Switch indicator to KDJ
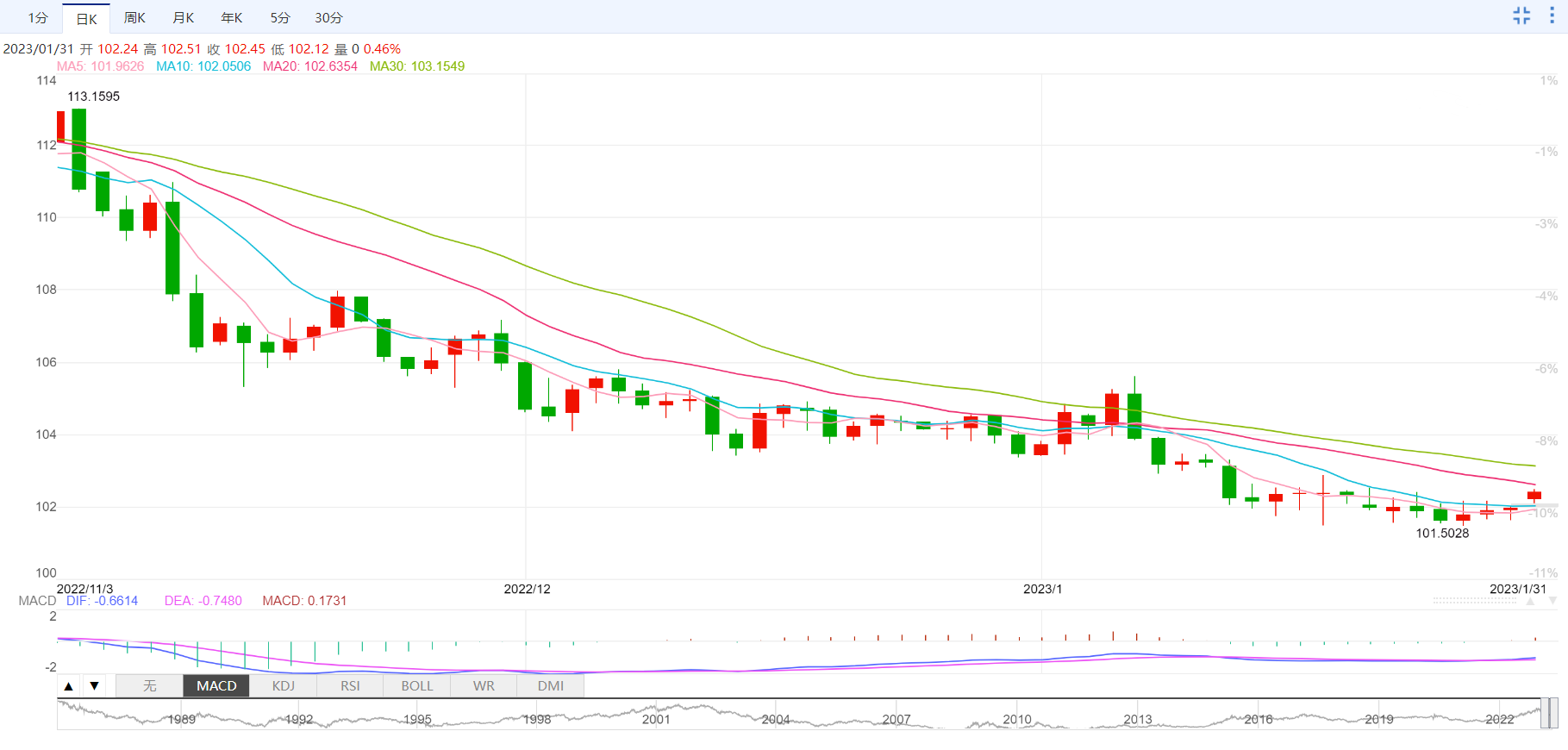The image size is (1568, 750). [x=284, y=686]
